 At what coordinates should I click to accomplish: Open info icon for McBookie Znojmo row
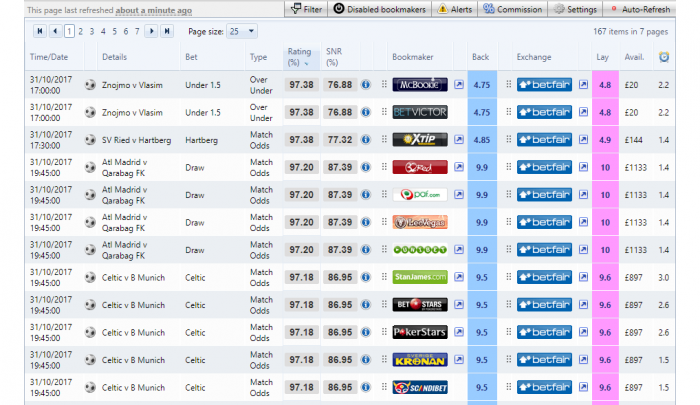(x=366, y=84)
